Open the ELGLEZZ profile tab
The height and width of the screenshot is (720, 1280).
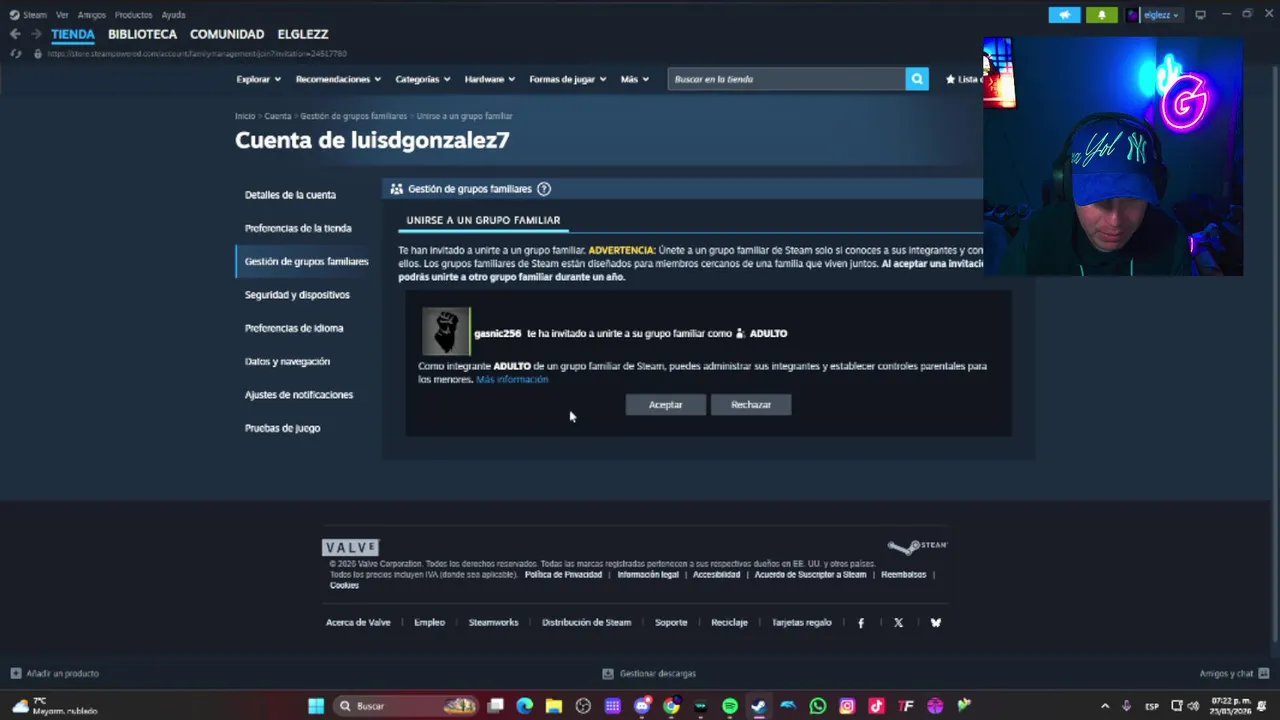pos(302,34)
